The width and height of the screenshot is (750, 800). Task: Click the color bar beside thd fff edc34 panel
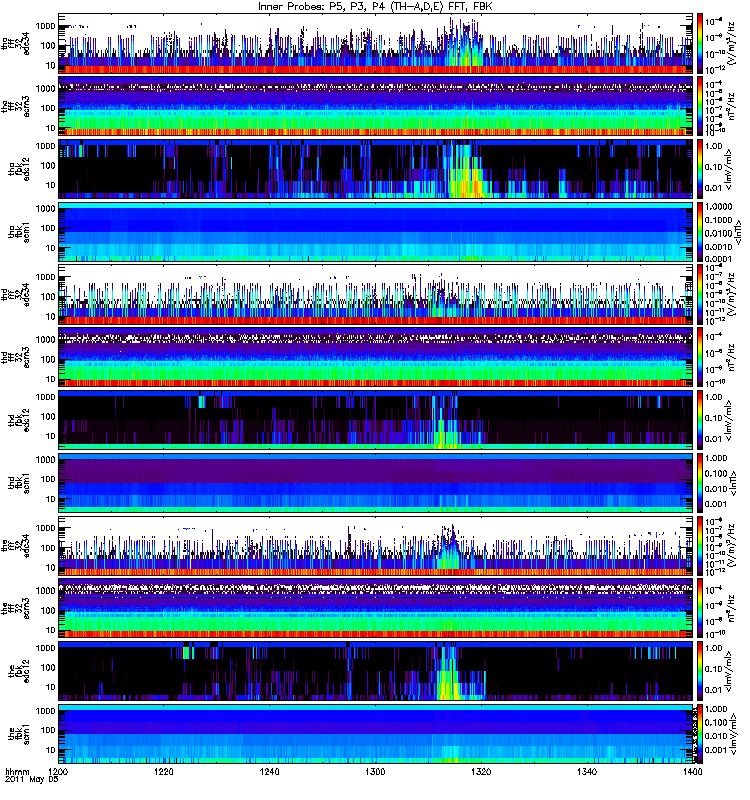pos(699,294)
